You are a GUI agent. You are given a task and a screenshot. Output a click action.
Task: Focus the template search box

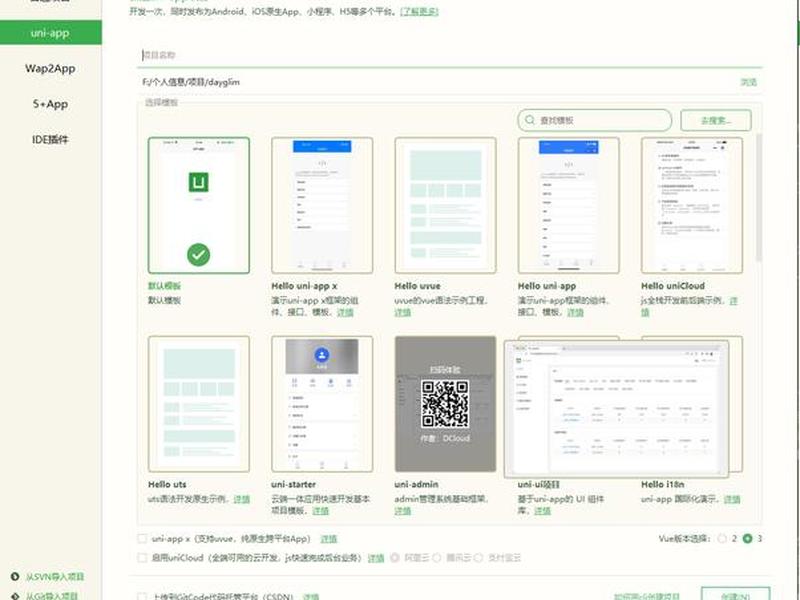coord(594,120)
